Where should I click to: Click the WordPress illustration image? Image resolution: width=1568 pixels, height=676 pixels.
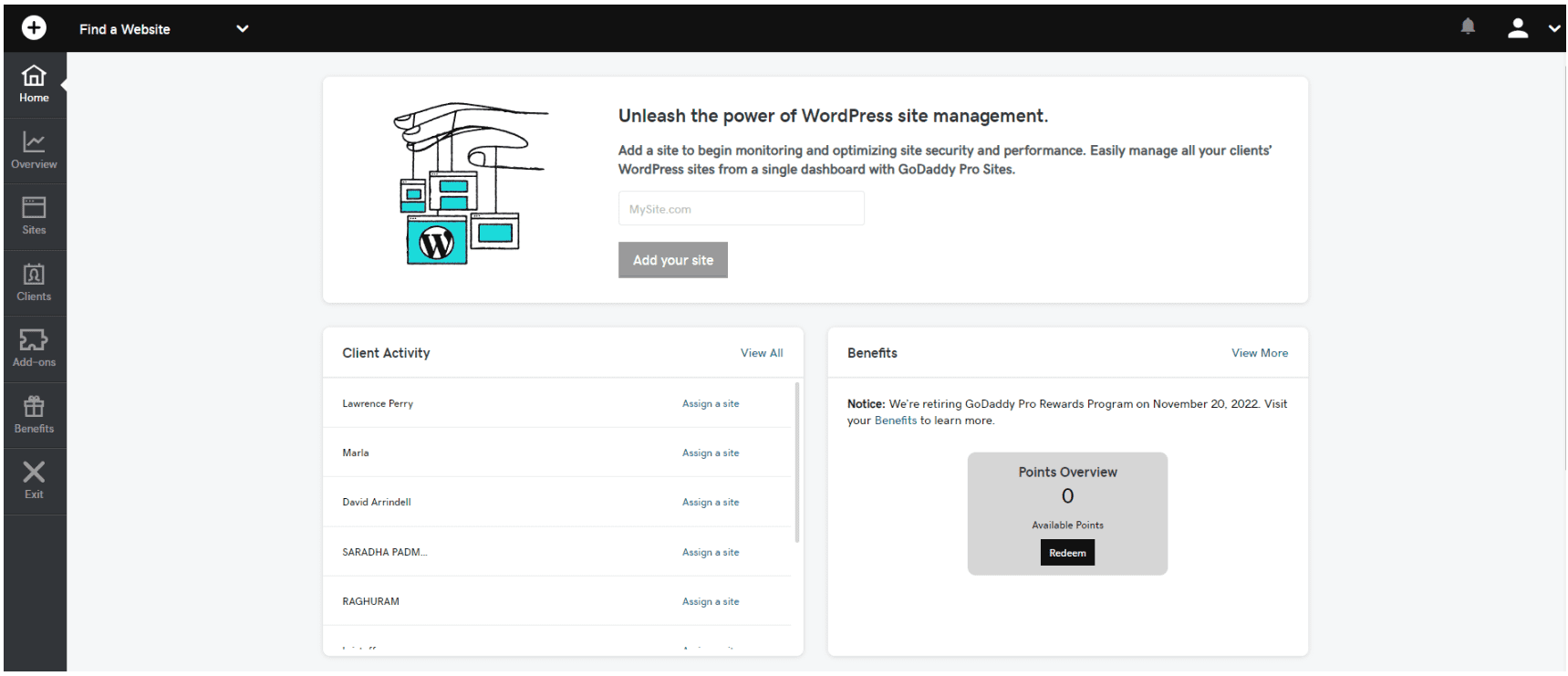pos(470,184)
